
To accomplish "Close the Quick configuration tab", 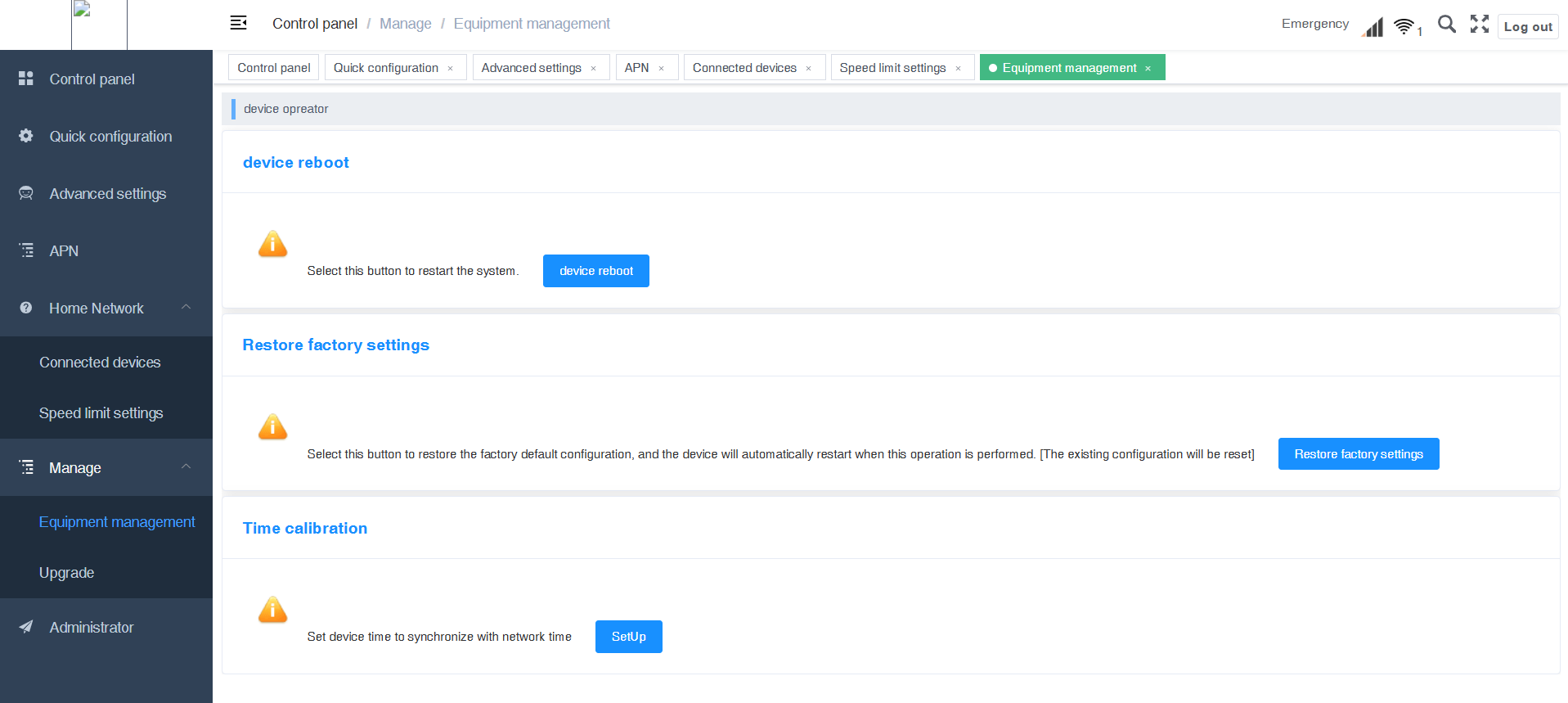I will (x=451, y=69).
